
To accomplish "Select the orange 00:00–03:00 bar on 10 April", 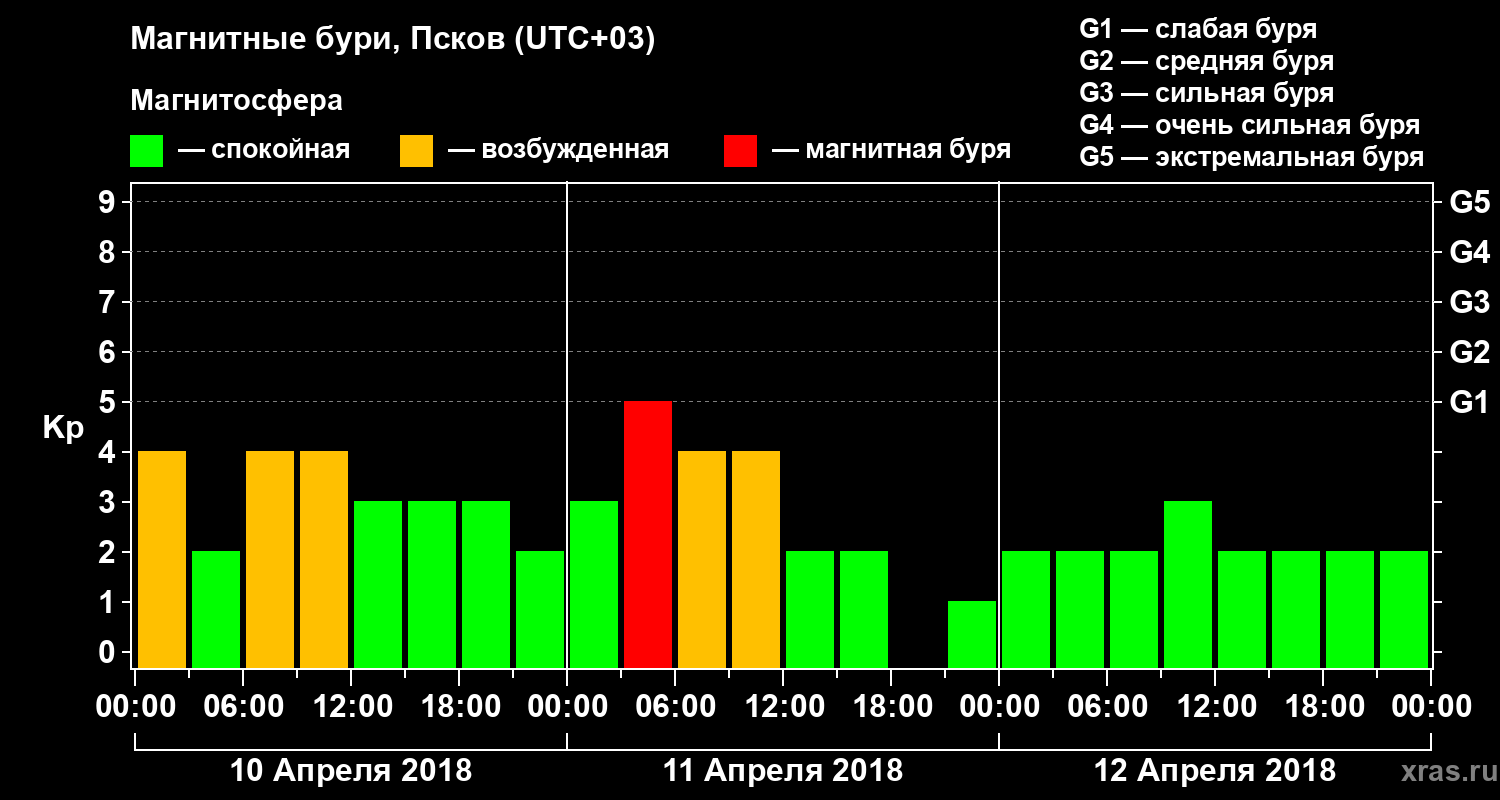I will (x=162, y=559).
